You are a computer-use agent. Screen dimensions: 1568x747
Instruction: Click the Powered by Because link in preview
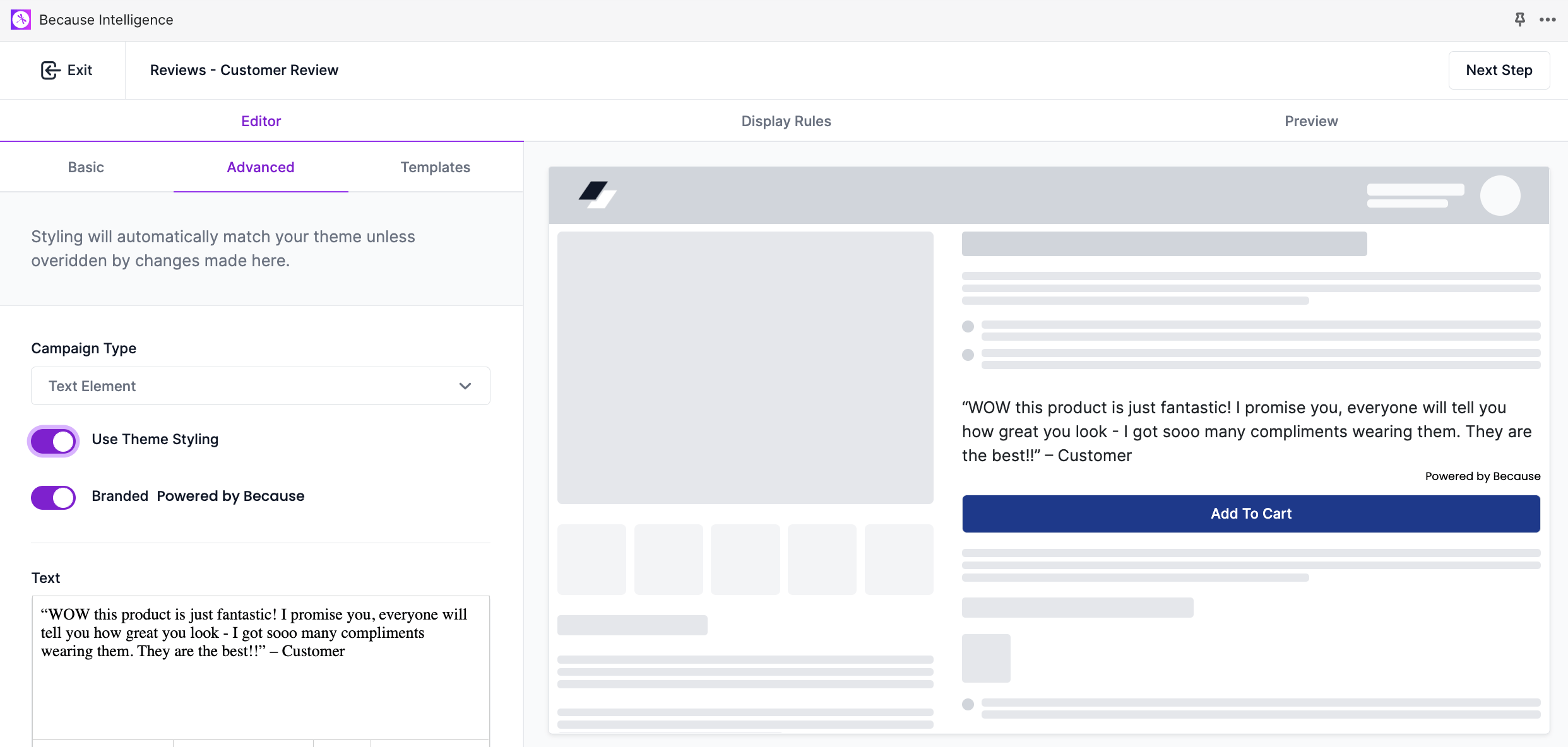point(1482,476)
